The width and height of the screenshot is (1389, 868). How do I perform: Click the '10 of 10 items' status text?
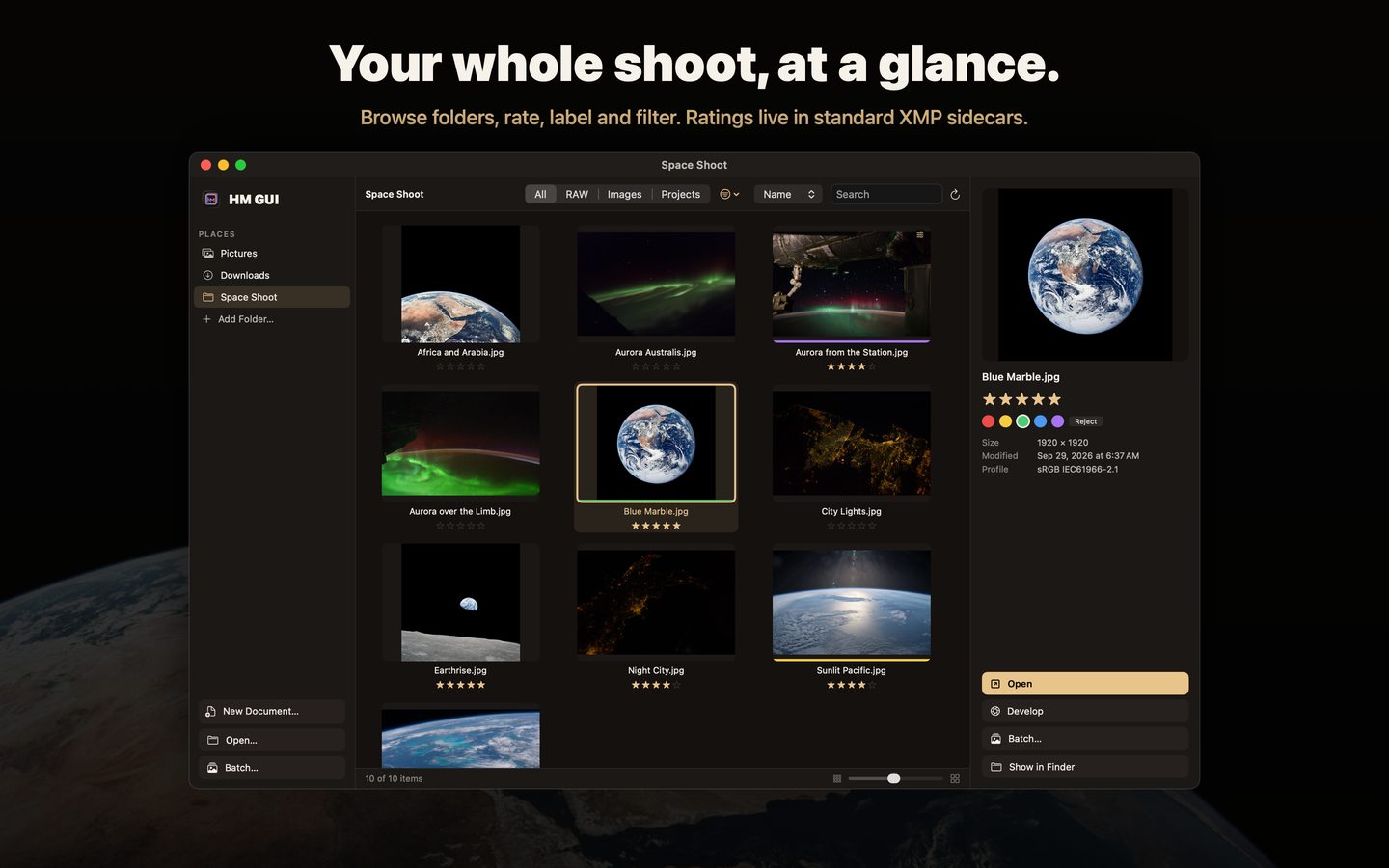pos(394,778)
